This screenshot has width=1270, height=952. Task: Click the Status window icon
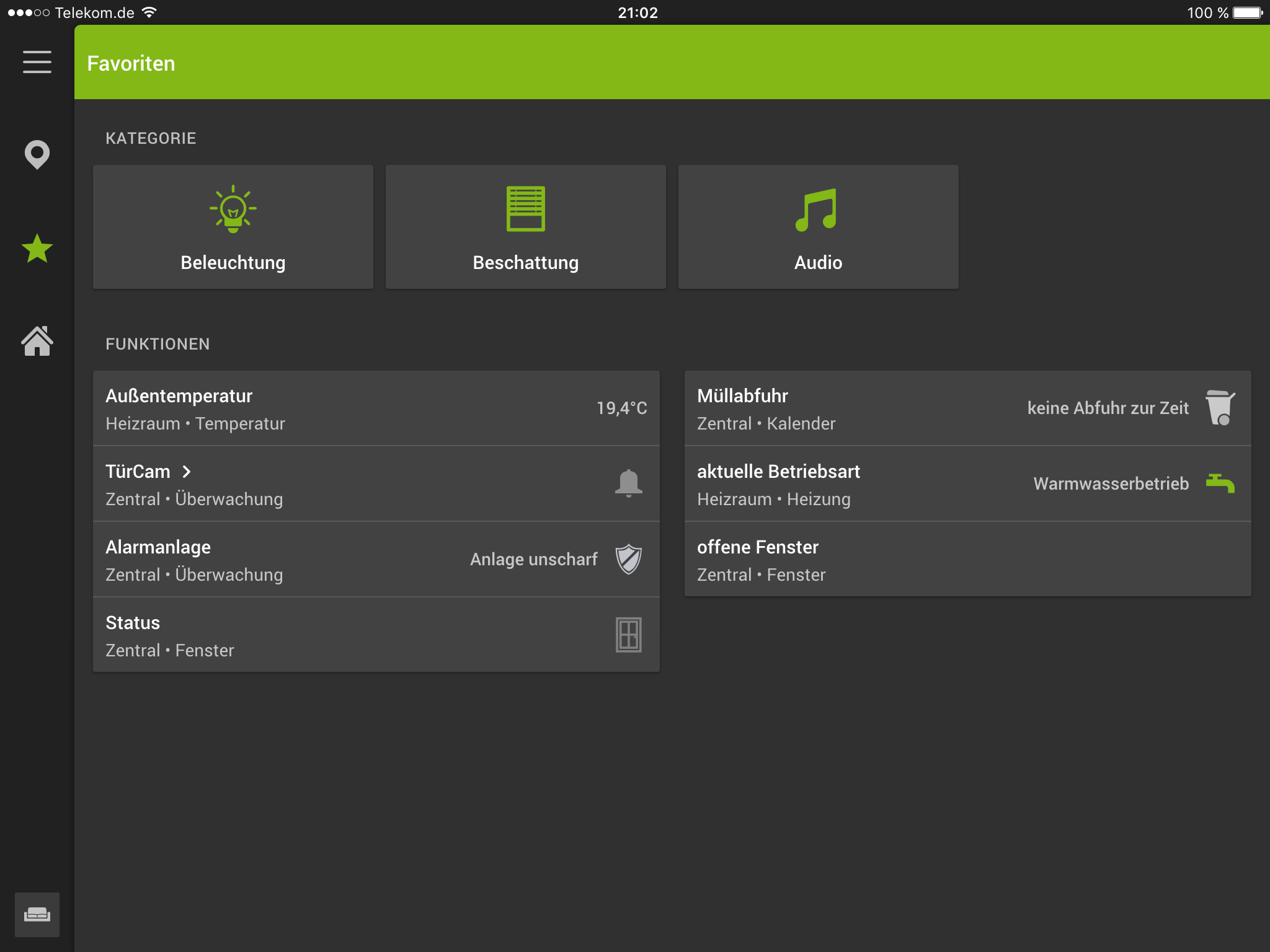click(628, 635)
